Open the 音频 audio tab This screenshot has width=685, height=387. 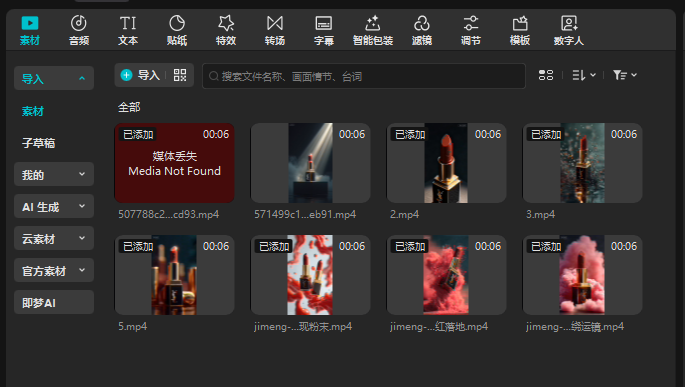[79, 30]
